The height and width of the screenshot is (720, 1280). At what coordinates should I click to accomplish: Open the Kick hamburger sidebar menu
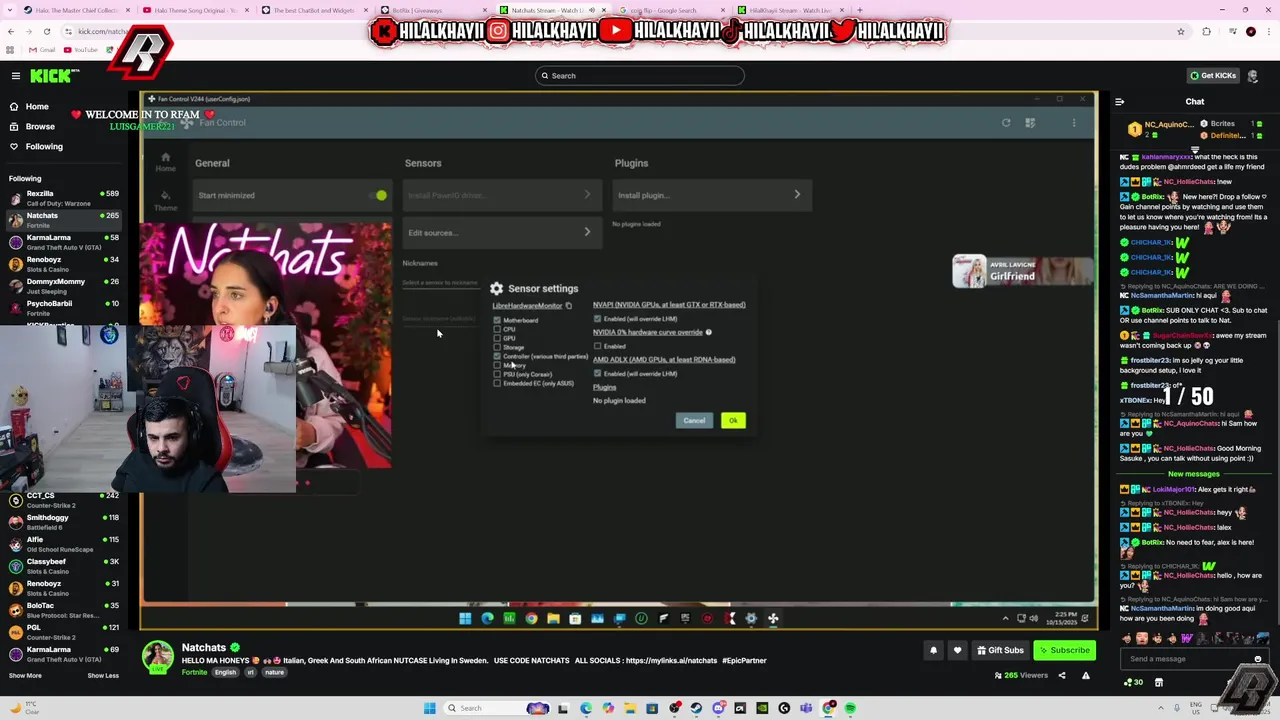point(15,76)
